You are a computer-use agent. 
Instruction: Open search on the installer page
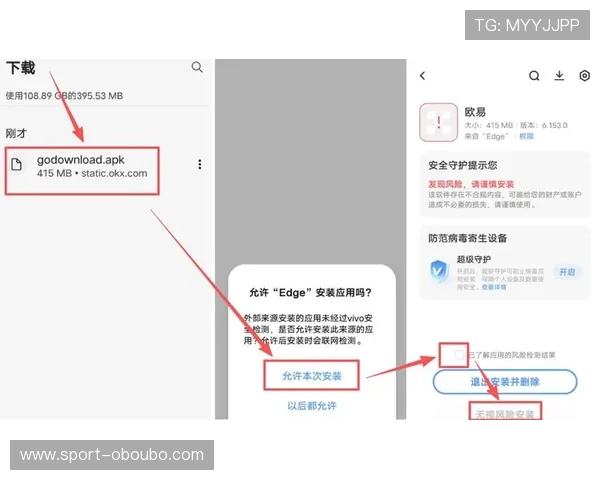click(x=534, y=76)
